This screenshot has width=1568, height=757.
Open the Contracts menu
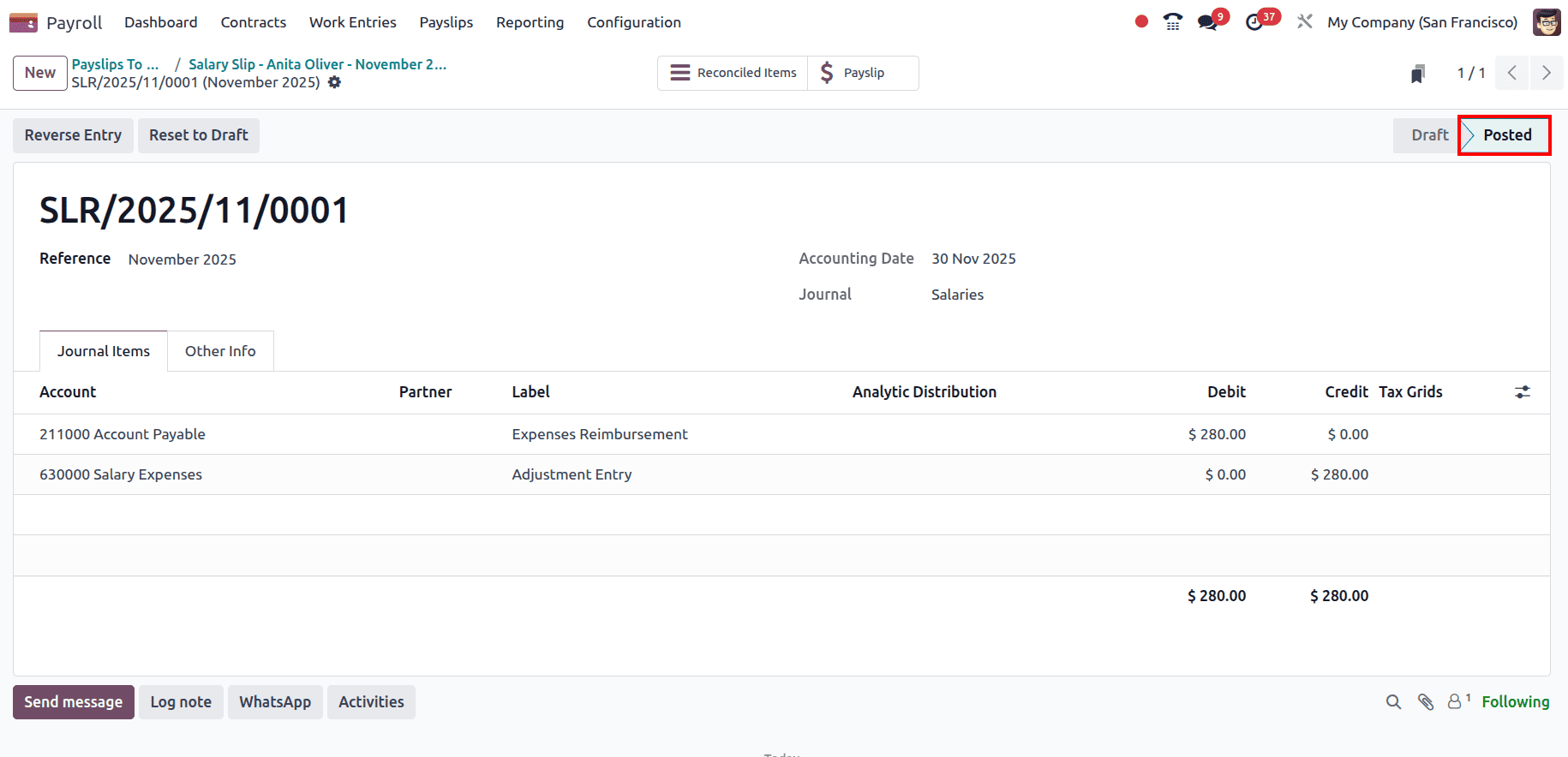point(254,22)
